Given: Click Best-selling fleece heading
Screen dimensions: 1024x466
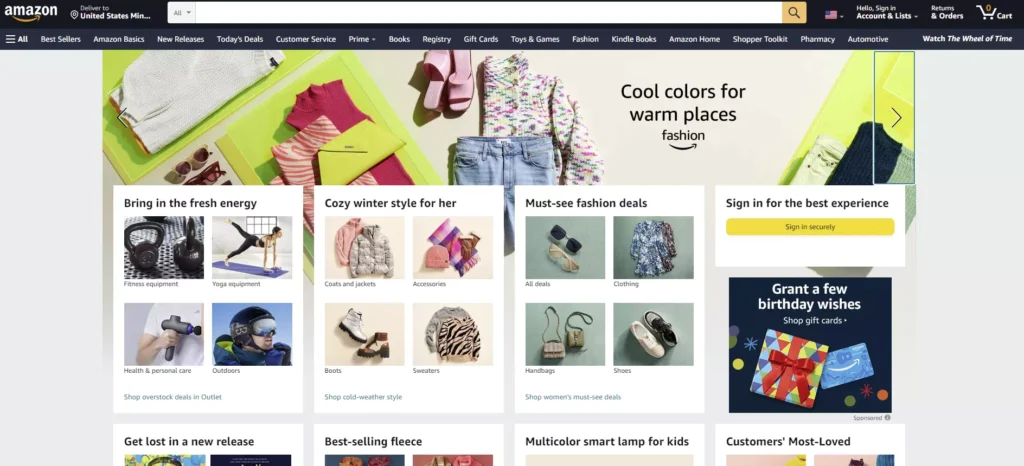Looking at the screenshot, I should [373, 442].
